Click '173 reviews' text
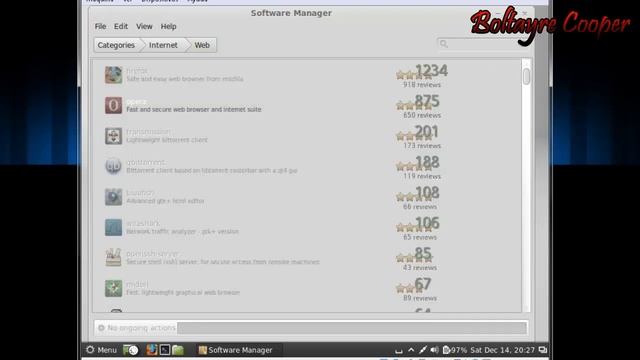This screenshot has height=360, width=640. point(422,146)
